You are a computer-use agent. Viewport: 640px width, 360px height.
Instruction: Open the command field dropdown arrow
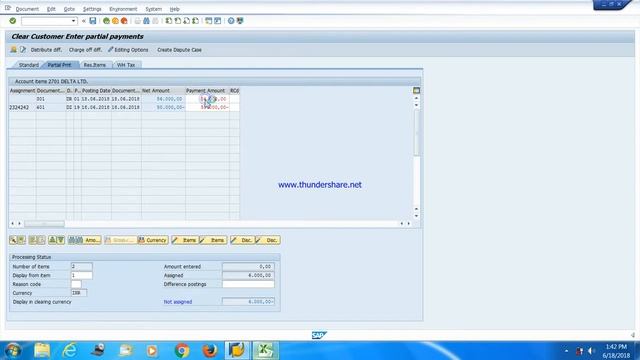click(x=73, y=21)
